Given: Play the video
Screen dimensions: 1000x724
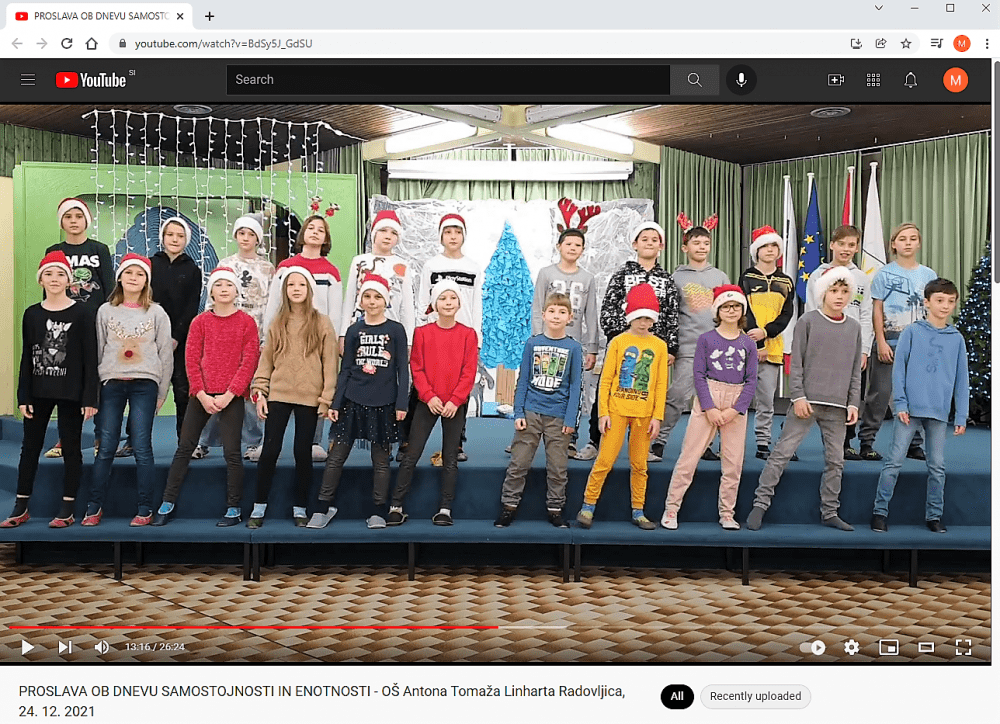Looking at the screenshot, I should [27, 647].
